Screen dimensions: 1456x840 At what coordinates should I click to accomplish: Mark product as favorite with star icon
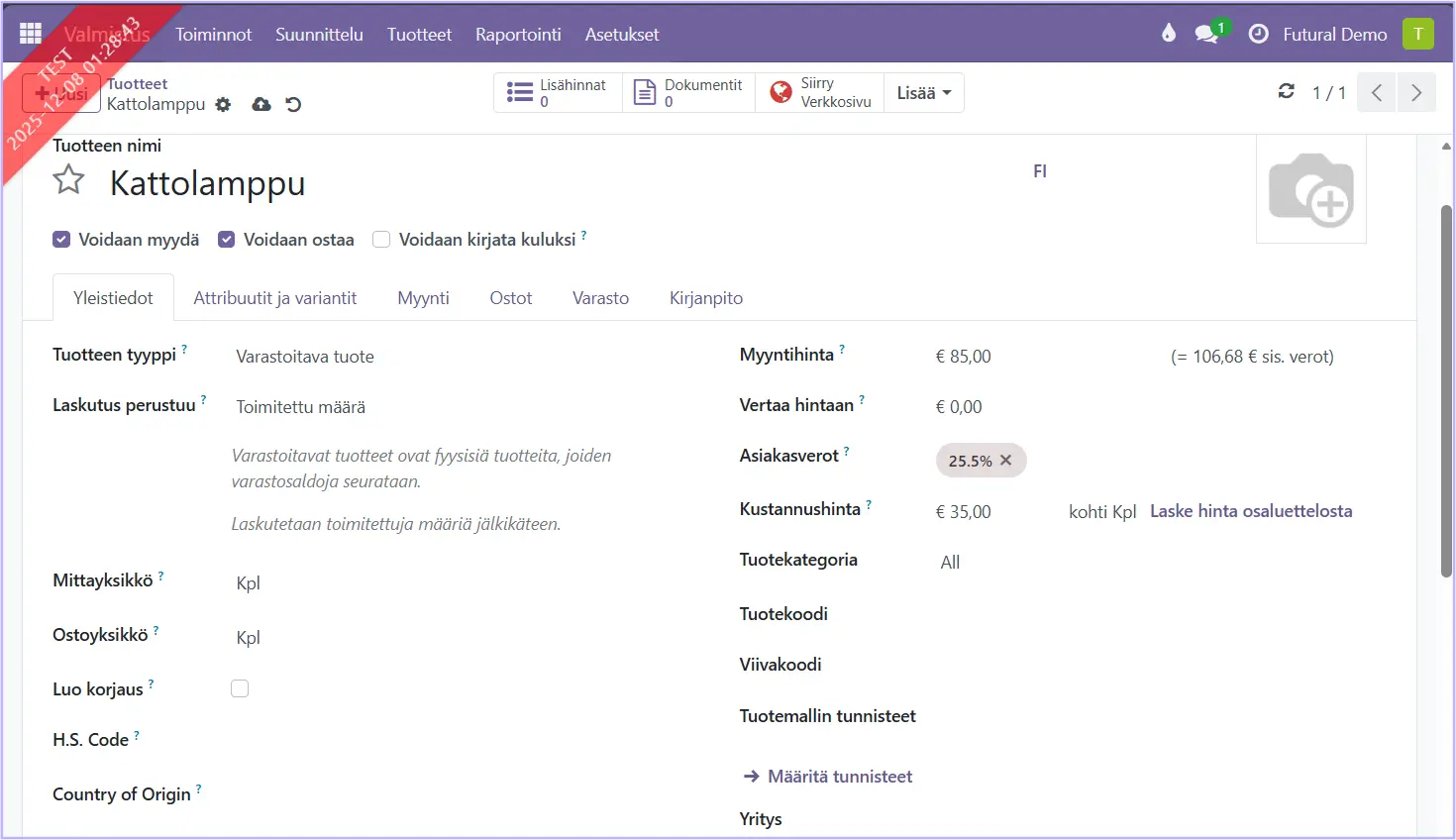(x=68, y=180)
